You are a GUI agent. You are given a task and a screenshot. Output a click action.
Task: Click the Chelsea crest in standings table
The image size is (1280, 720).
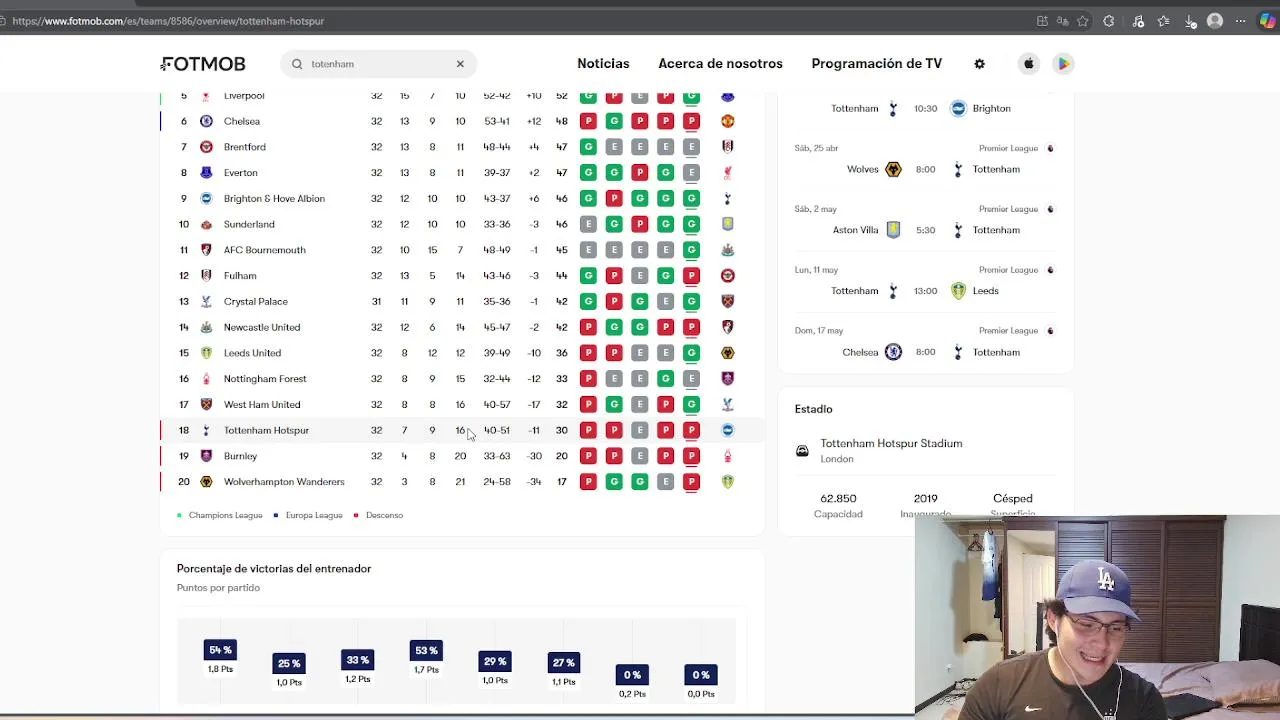(206, 121)
